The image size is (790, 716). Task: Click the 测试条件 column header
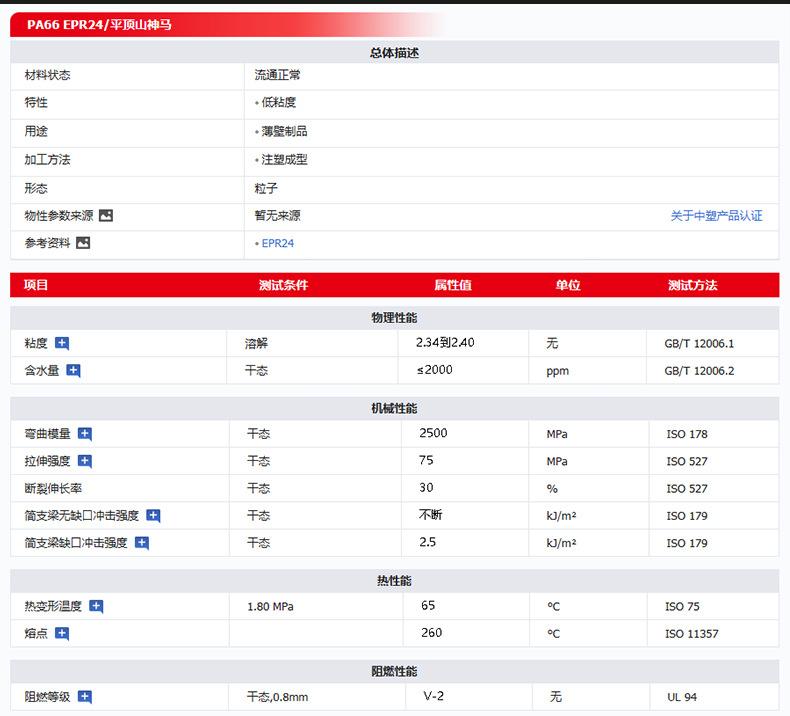[x=283, y=285]
